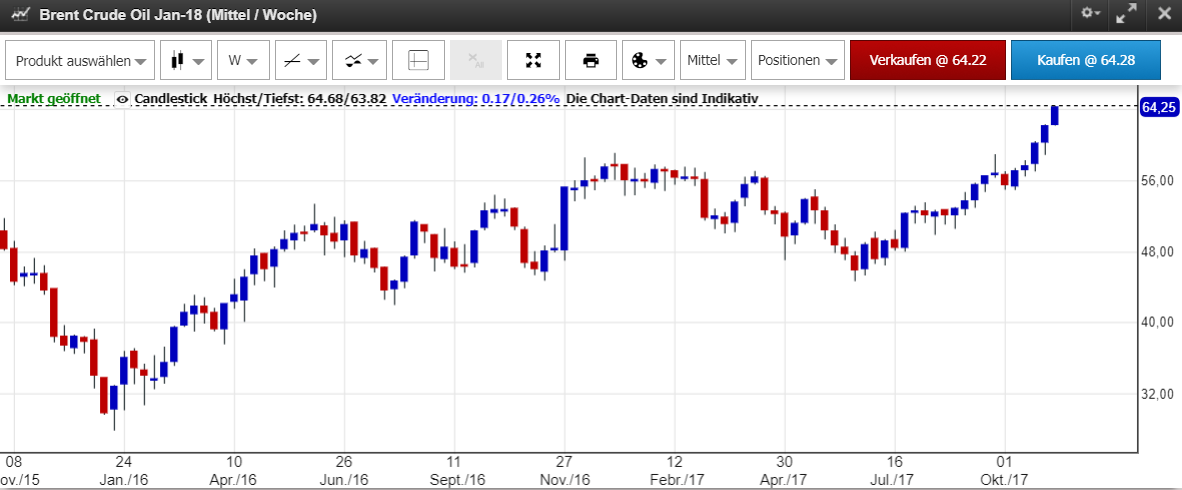Click Kaufen @ 64.28 button
The image size is (1182, 490).
point(1086,60)
